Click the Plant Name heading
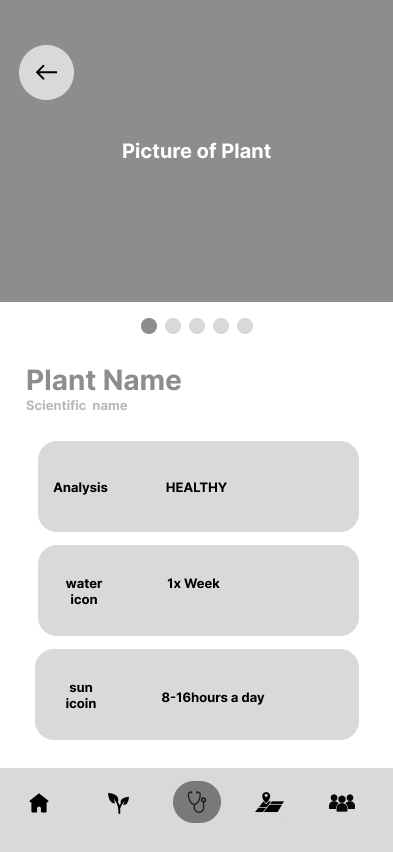This screenshot has height=852, width=393. 104,380
